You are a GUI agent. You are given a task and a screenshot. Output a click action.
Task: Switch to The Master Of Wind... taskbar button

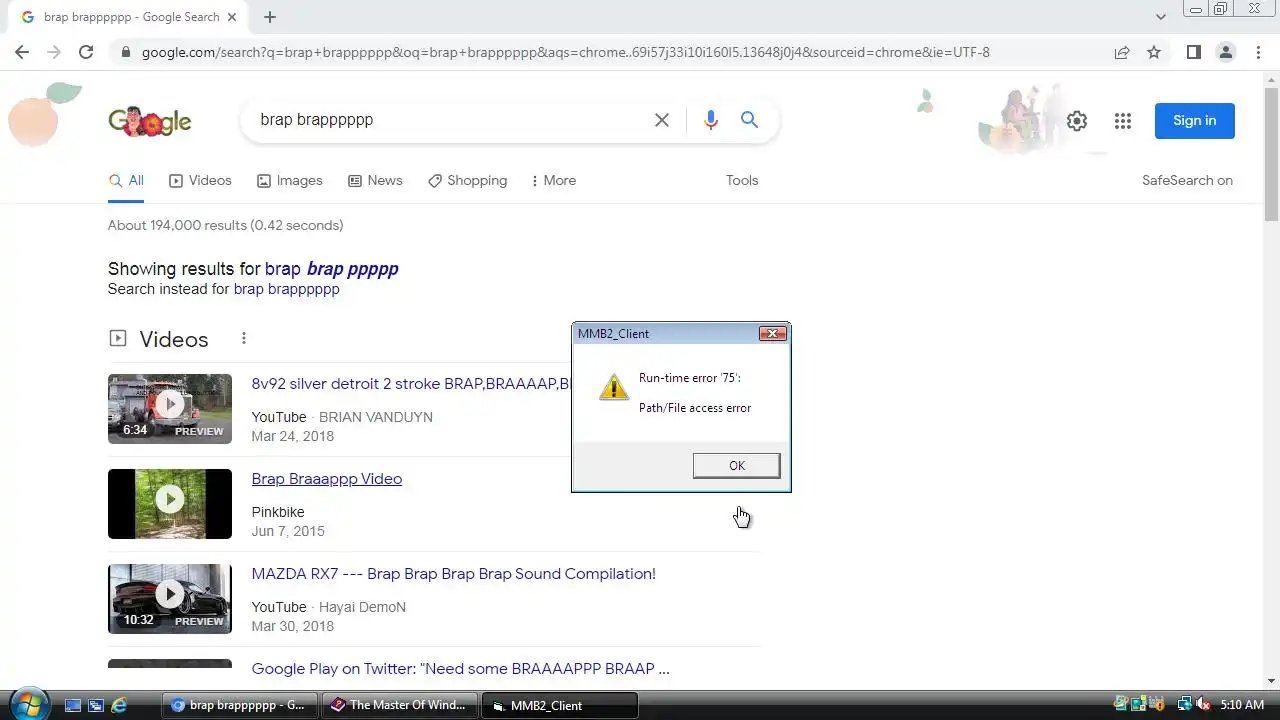tap(400, 705)
